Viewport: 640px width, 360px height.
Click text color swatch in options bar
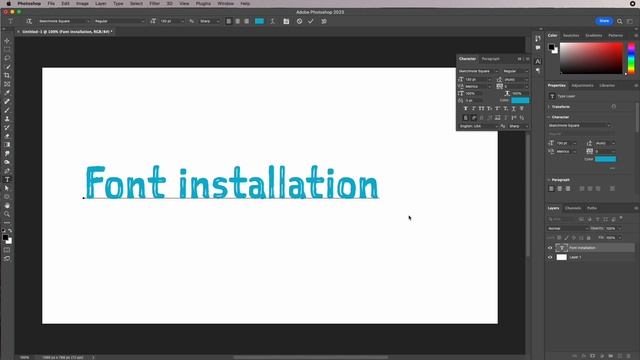coord(259,21)
